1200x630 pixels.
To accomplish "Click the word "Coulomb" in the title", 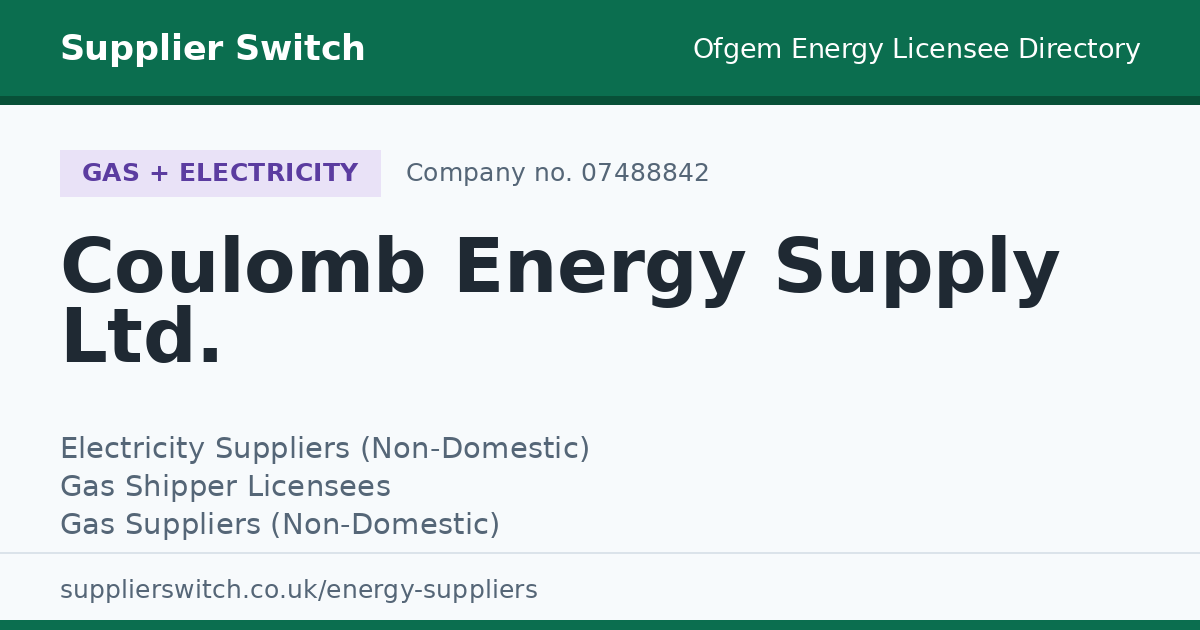I will coord(244,268).
